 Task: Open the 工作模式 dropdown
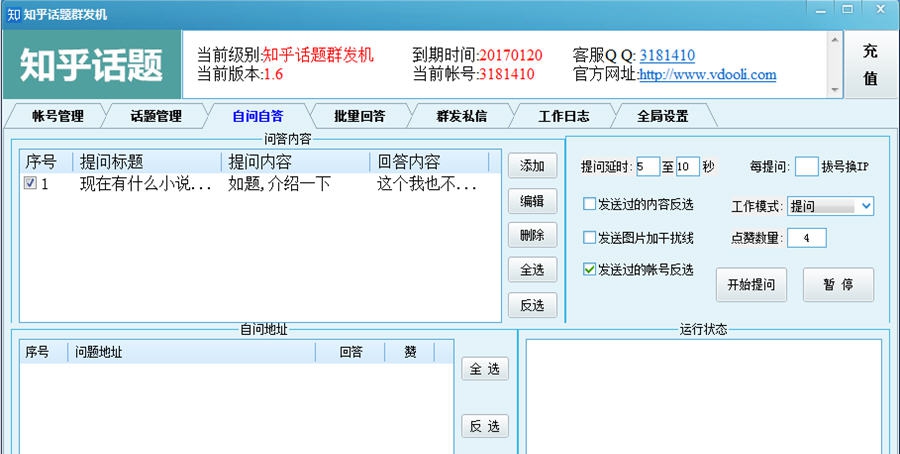pyautogui.click(x=831, y=207)
